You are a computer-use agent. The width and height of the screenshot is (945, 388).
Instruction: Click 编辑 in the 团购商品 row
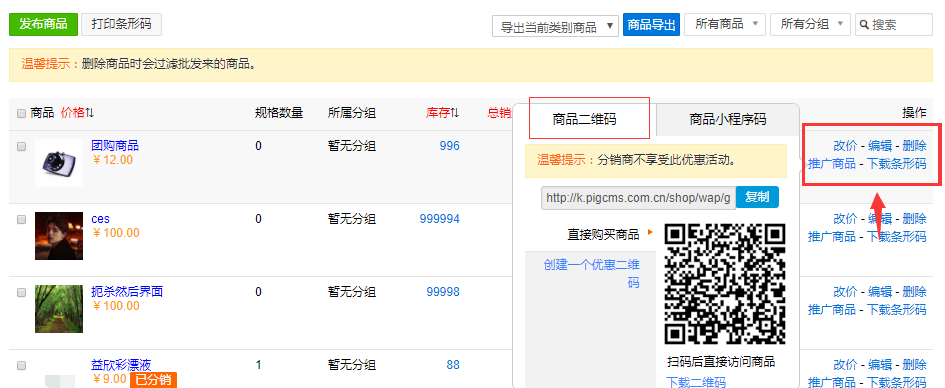click(x=880, y=146)
